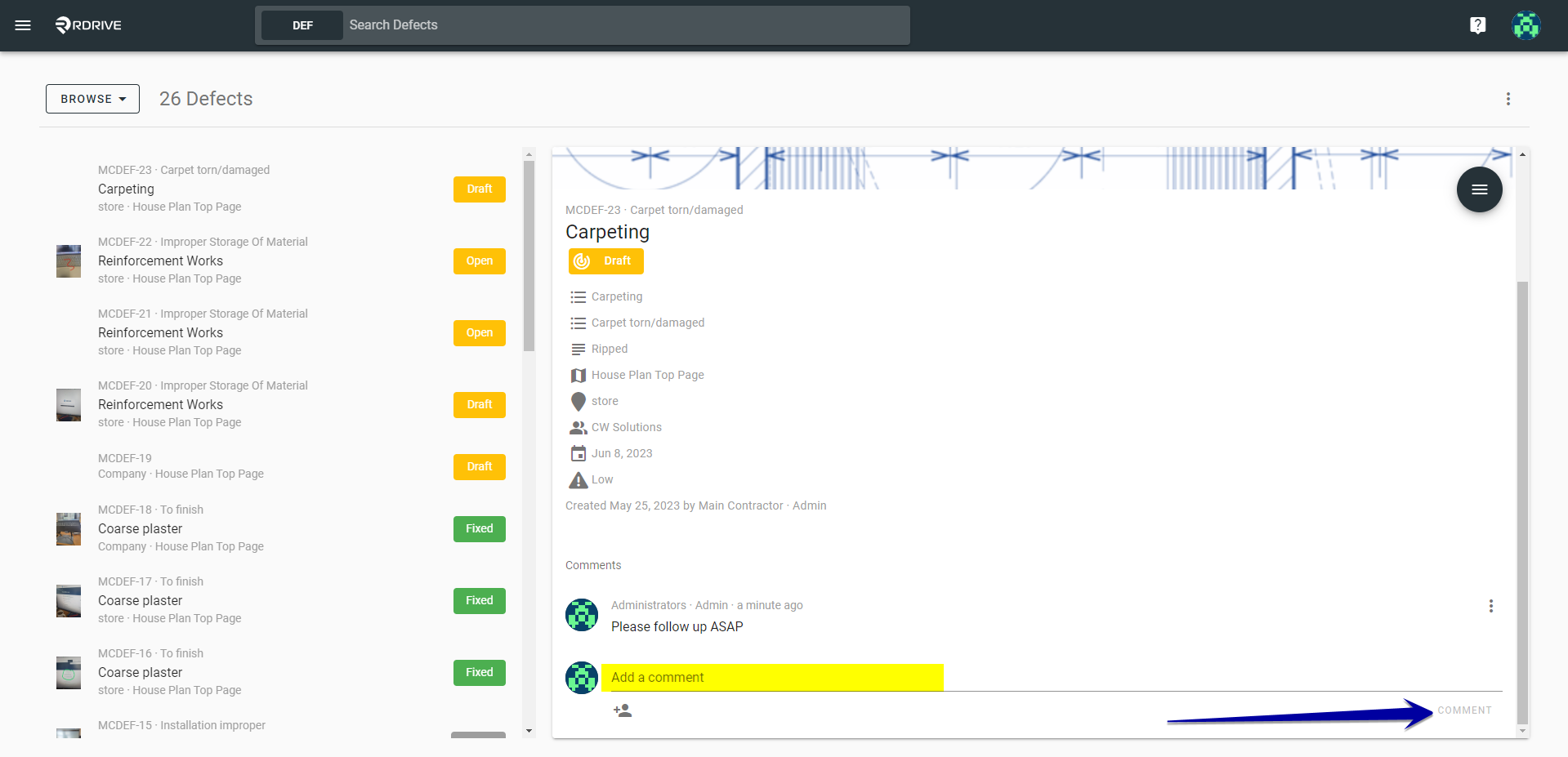
Task: Click the House Plan Top Page text in the detail
Action: 648,376
